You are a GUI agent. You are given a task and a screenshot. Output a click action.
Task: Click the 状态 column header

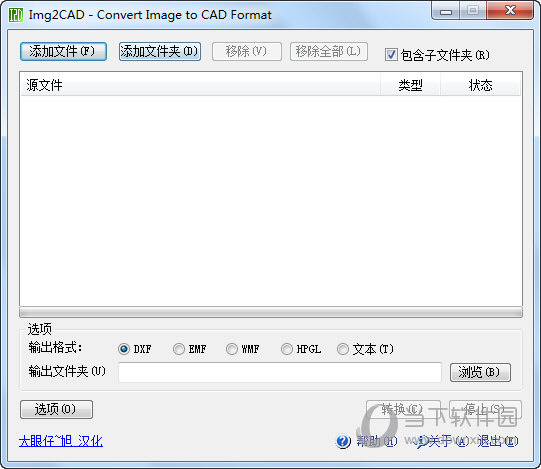(x=480, y=85)
